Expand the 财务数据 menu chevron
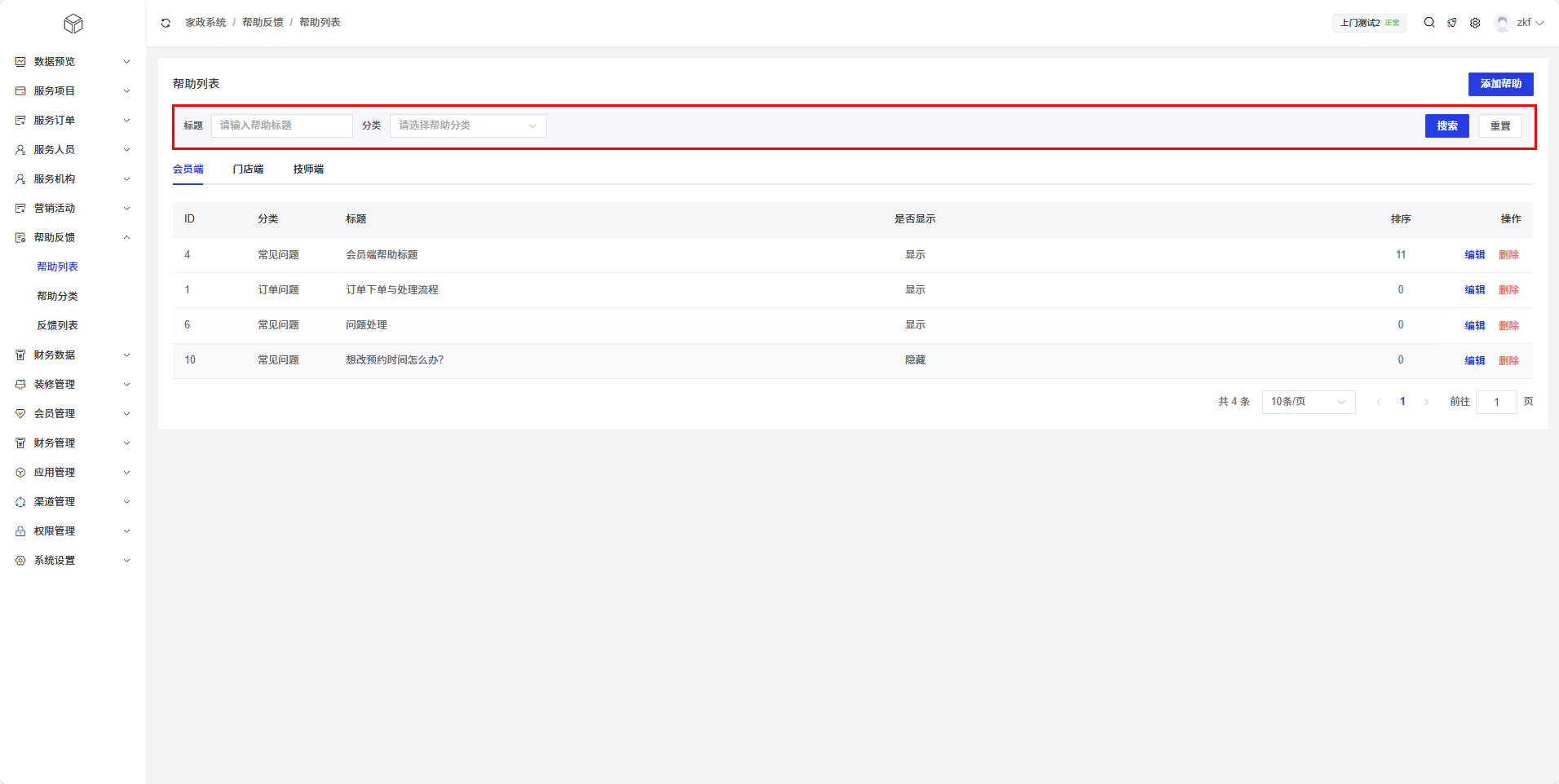Image resolution: width=1559 pixels, height=784 pixels. (126, 355)
